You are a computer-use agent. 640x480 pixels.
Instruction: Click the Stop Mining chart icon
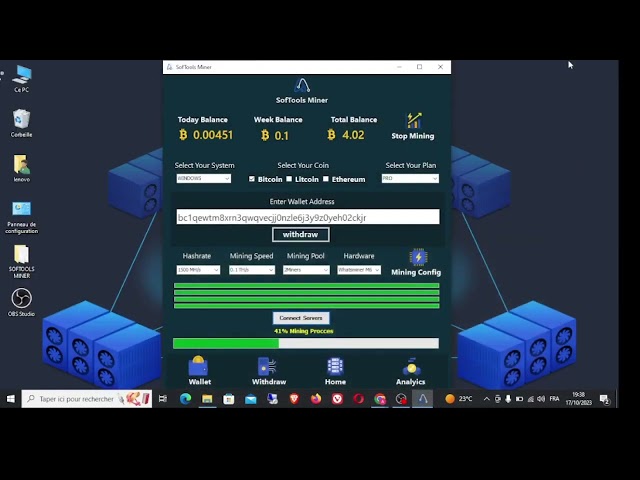click(x=413, y=121)
